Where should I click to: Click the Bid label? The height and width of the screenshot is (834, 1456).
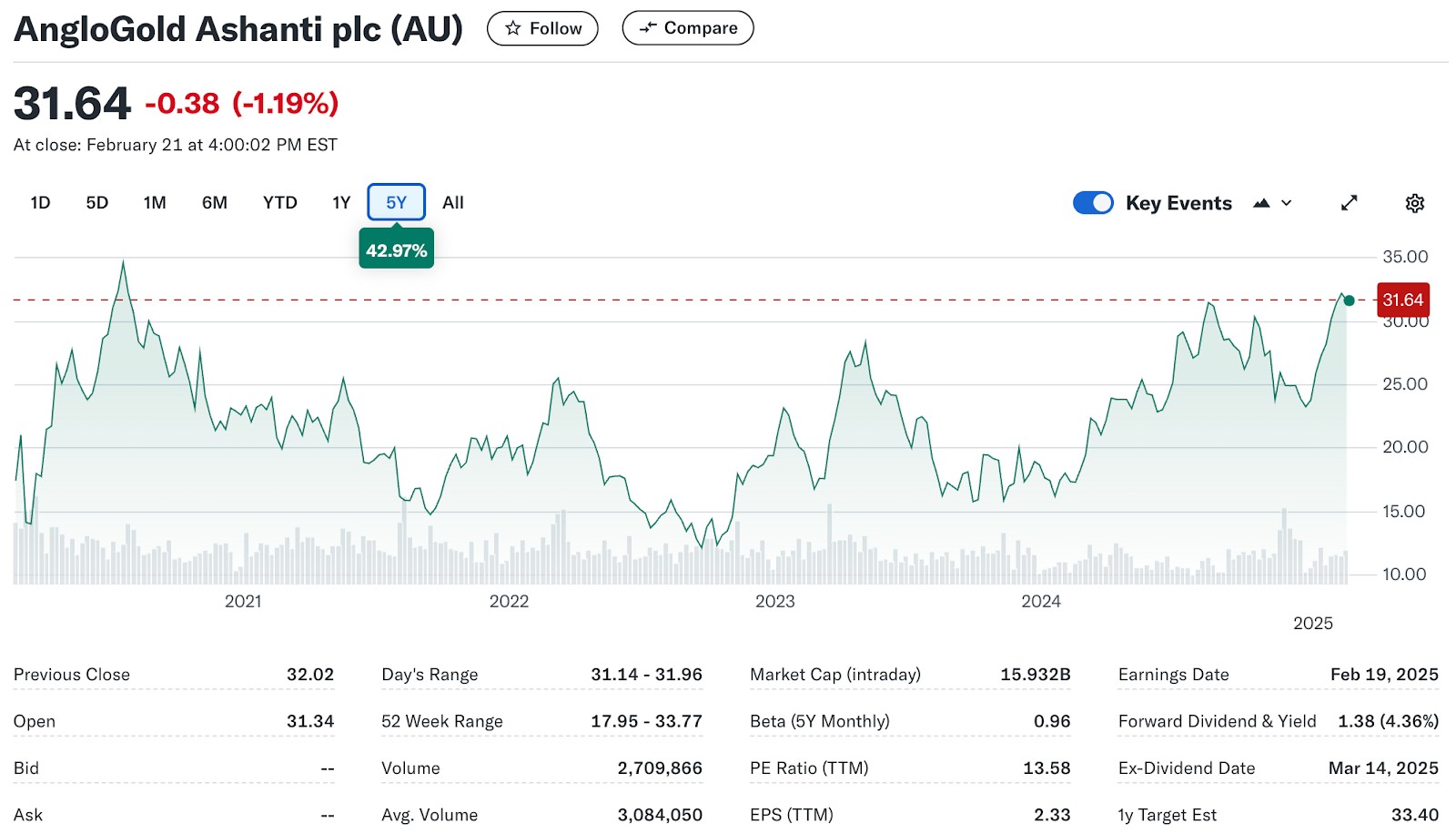(26, 768)
